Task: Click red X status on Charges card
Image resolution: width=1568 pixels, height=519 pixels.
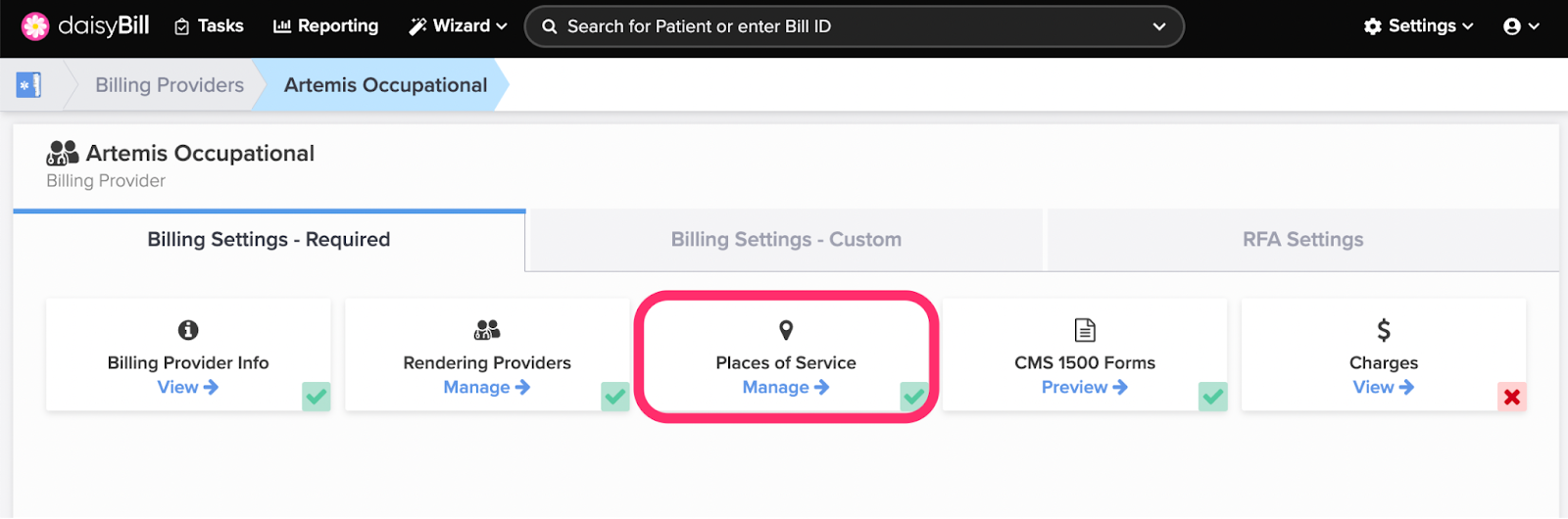Action: 1512,397
